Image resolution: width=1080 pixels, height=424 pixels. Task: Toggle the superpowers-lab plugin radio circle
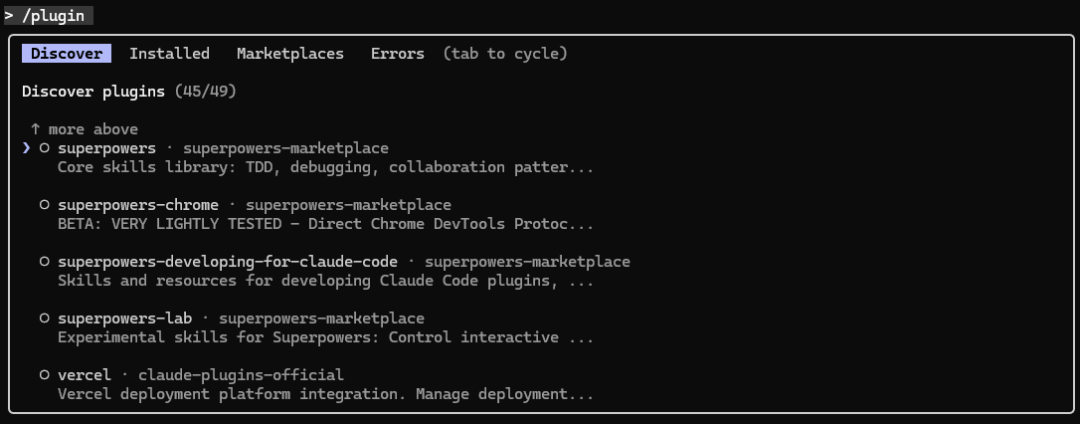click(x=45, y=318)
